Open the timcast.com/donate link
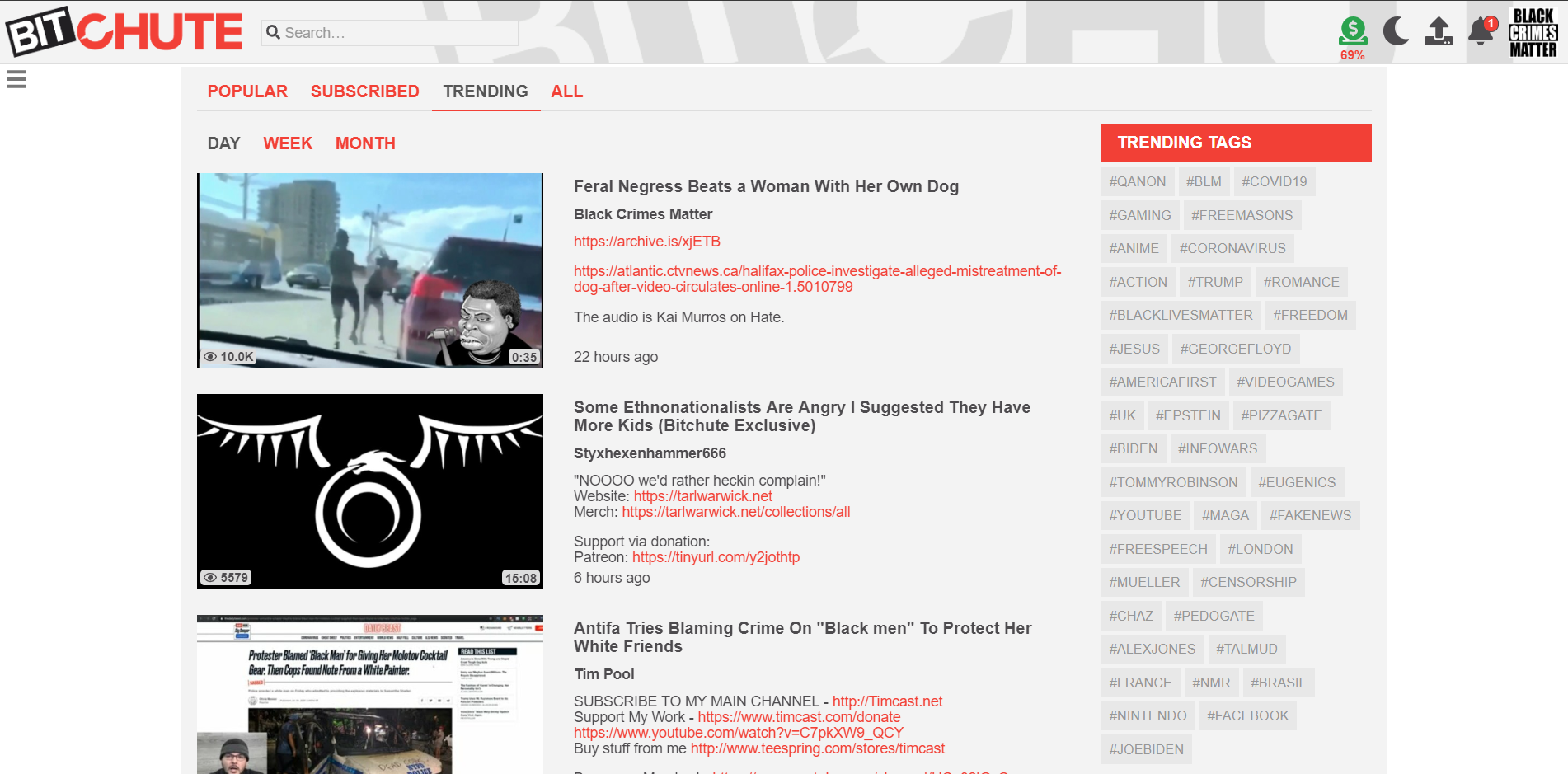The width and height of the screenshot is (1568, 774). [x=799, y=717]
